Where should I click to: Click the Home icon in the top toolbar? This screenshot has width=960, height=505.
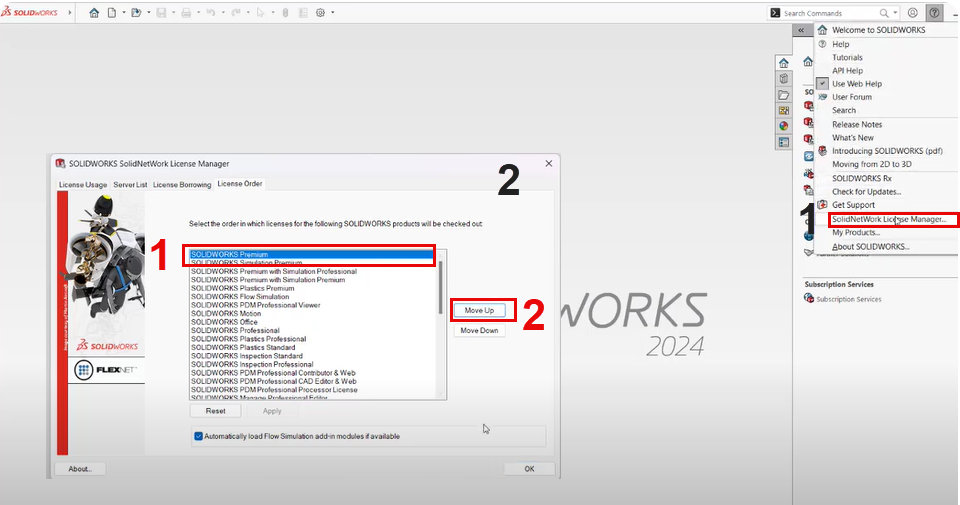pyautogui.click(x=94, y=13)
